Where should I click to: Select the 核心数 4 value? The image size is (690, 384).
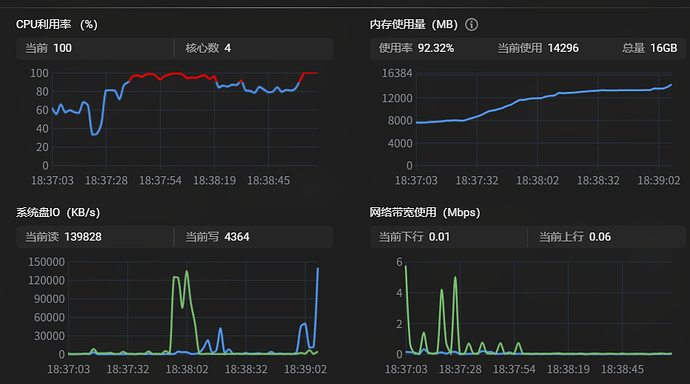(x=208, y=48)
